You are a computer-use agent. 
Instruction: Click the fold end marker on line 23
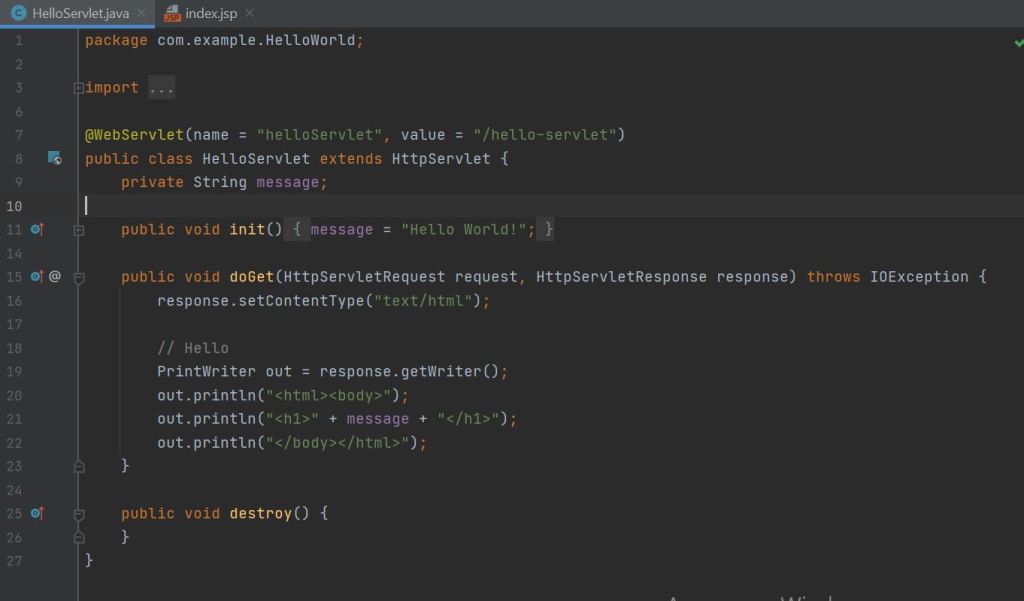(x=79, y=466)
